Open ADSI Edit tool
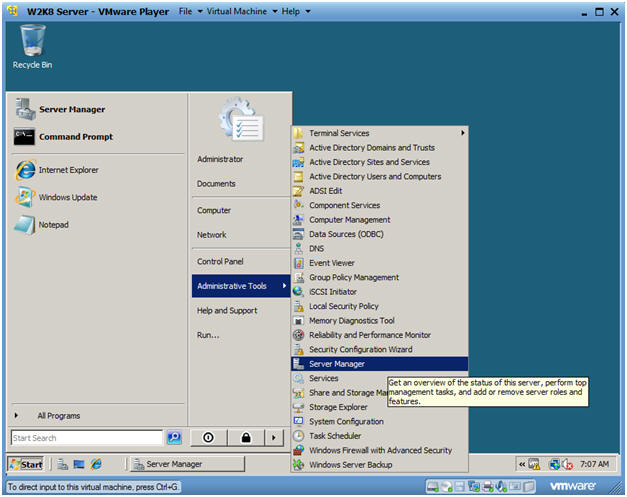Screen dimensions: 627x497 pyautogui.click(x=380, y=191)
